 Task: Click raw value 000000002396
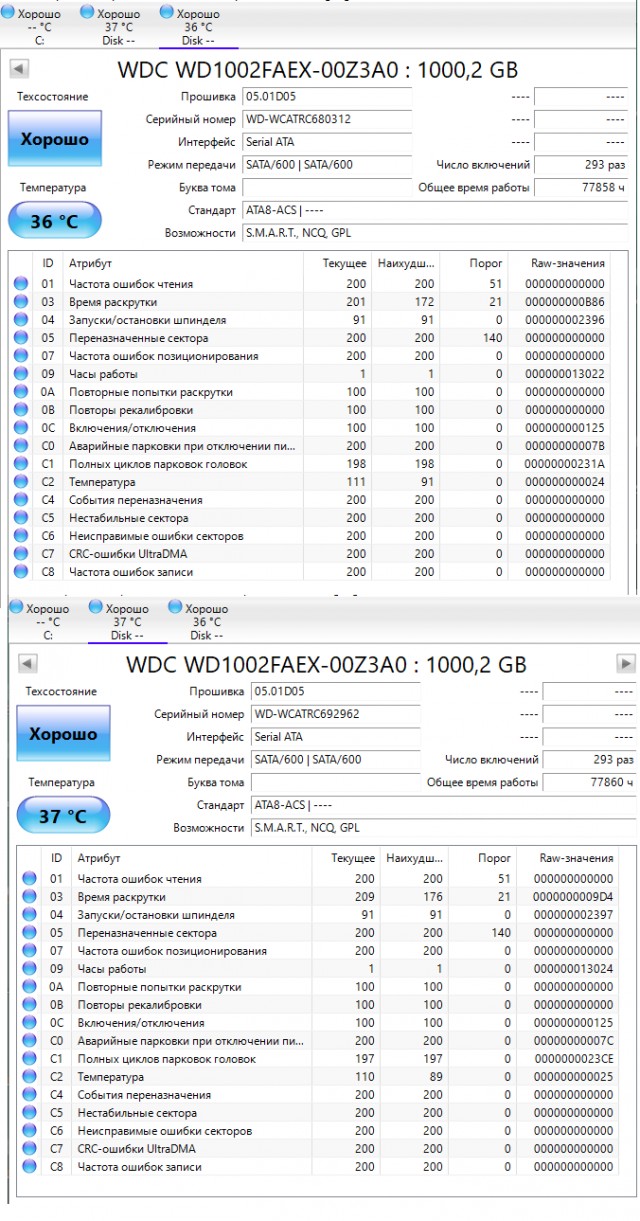[565, 320]
